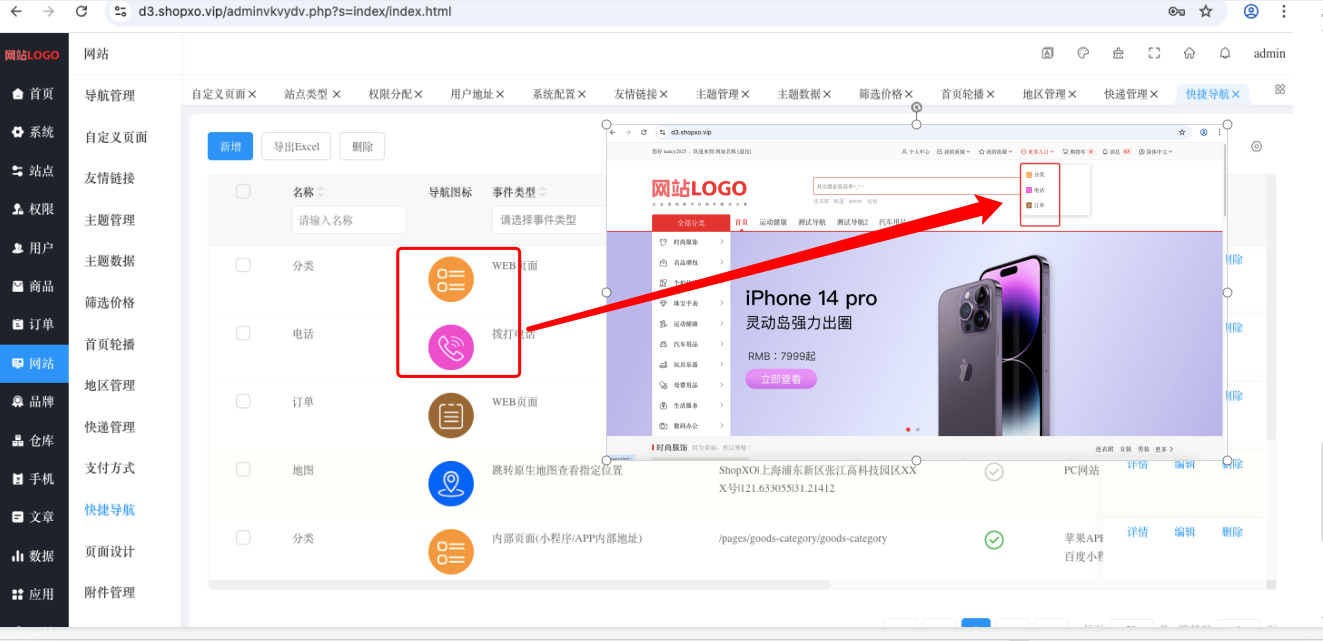Viewport: 1323px width, 641px height.
Task: Click the clear cache broom icon
Action: pyautogui.click(x=1118, y=53)
